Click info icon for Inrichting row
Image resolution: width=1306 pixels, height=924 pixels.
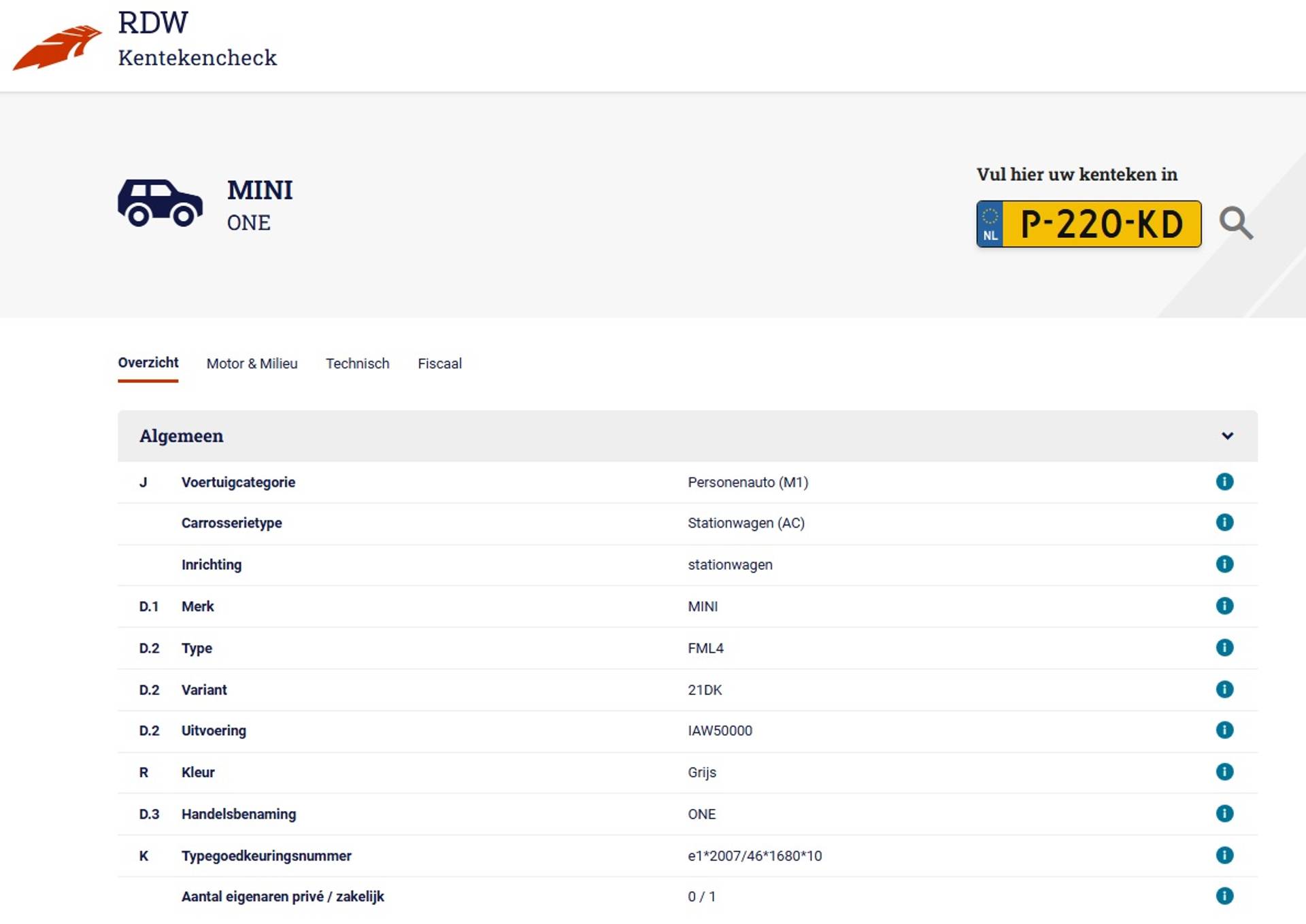point(1224,564)
